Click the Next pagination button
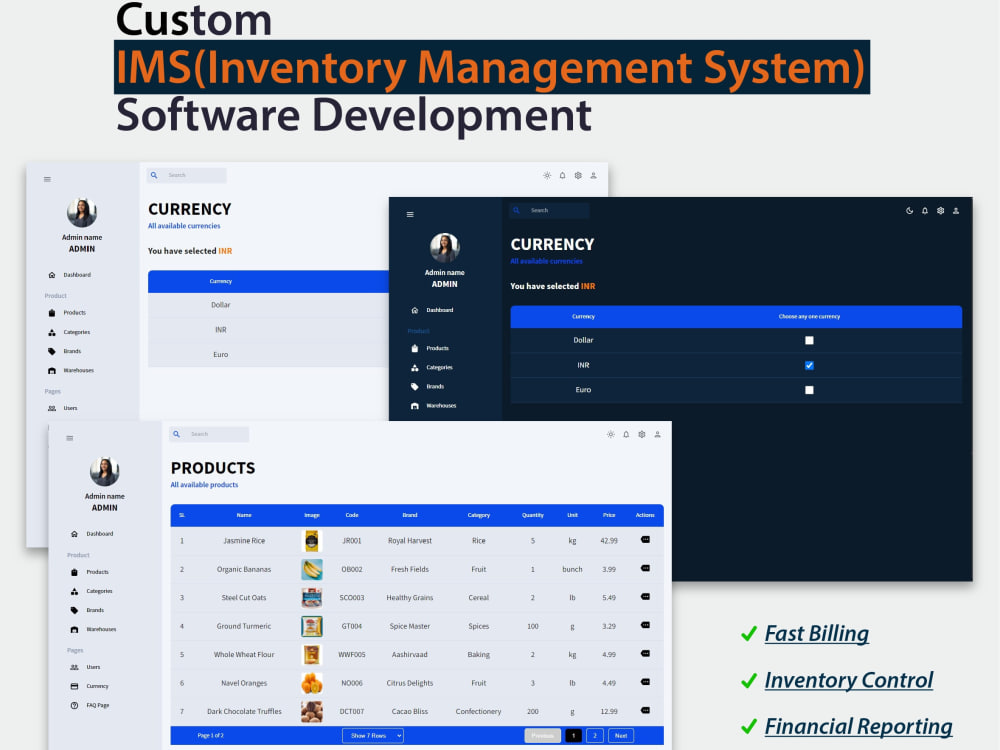This screenshot has width=1000, height=750. [x=621, y=735]
